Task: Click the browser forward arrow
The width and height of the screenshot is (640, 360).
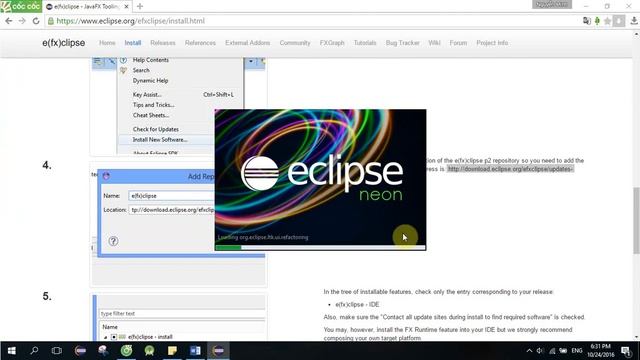Action: tap(22, 21)
